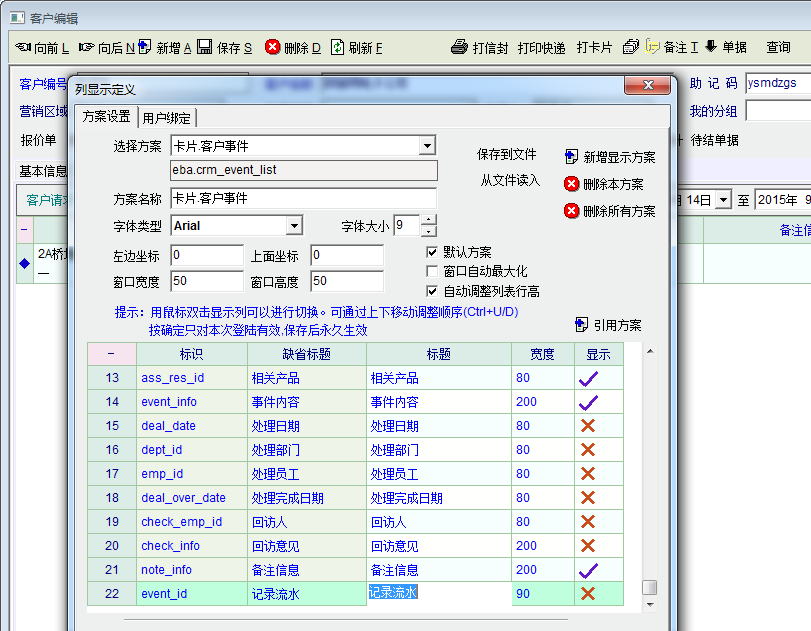The height and width of the screenshot is (631, 811).
Task: Enable the 窗口自动最大化 checkbox
Action: coord(432,271)
